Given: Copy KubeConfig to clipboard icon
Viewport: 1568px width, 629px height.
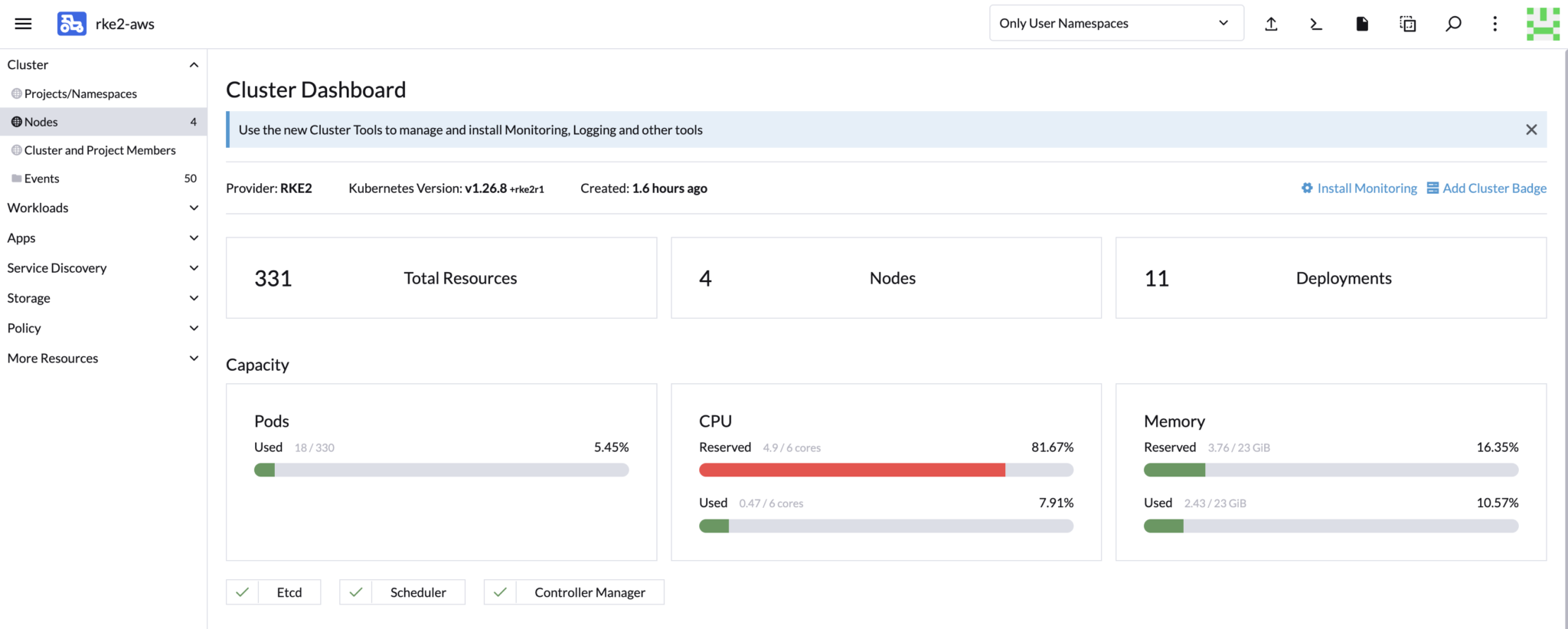Looking at the screenshot, I should [x=1407, y=24].
